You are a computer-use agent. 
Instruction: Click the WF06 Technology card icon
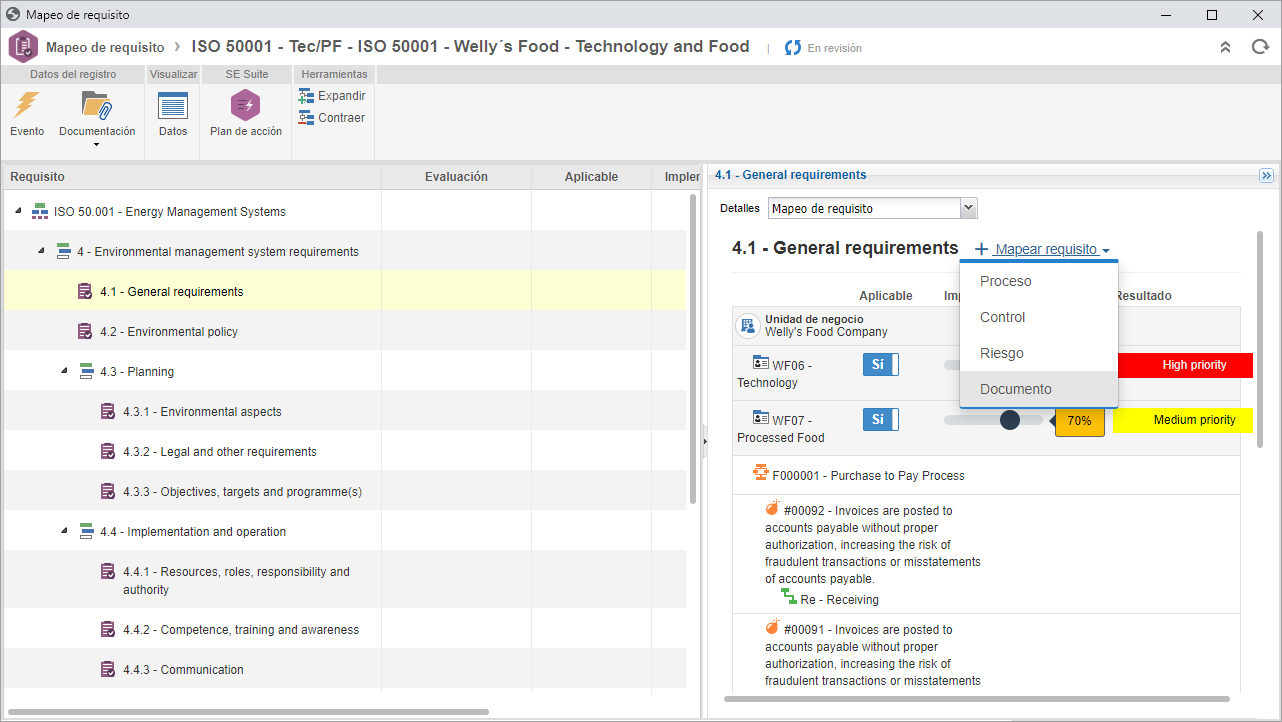tap(761, 364)
